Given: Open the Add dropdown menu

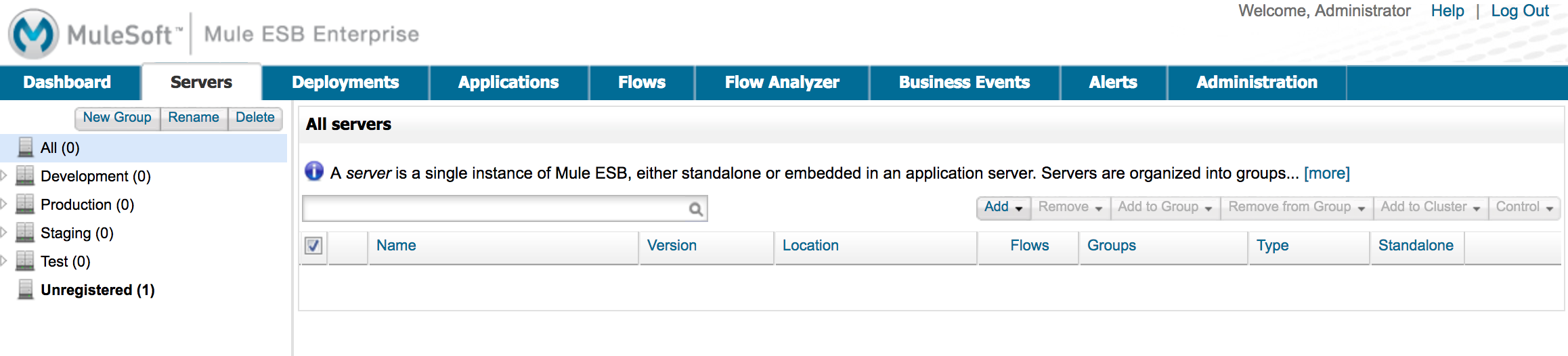Looking at the screenshot, I should tap(1003, 207).
